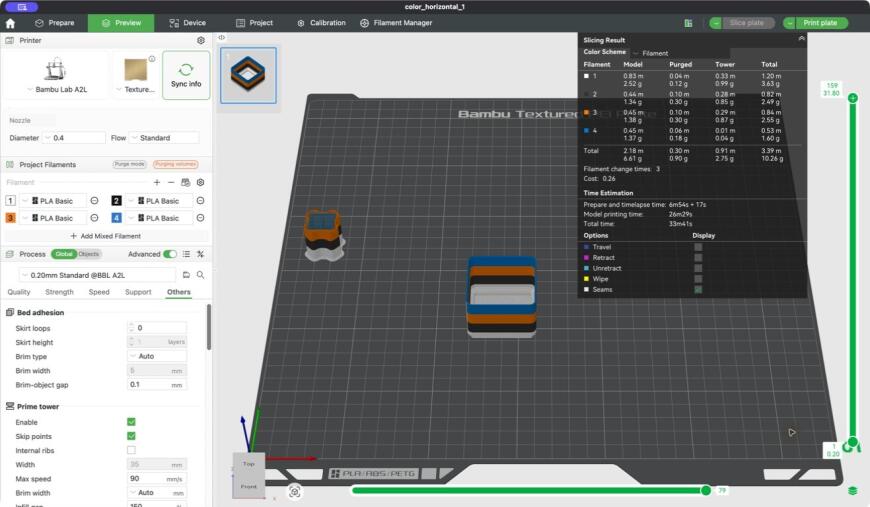Select the plate 1 thumbnail

click(x=248, y=75)
